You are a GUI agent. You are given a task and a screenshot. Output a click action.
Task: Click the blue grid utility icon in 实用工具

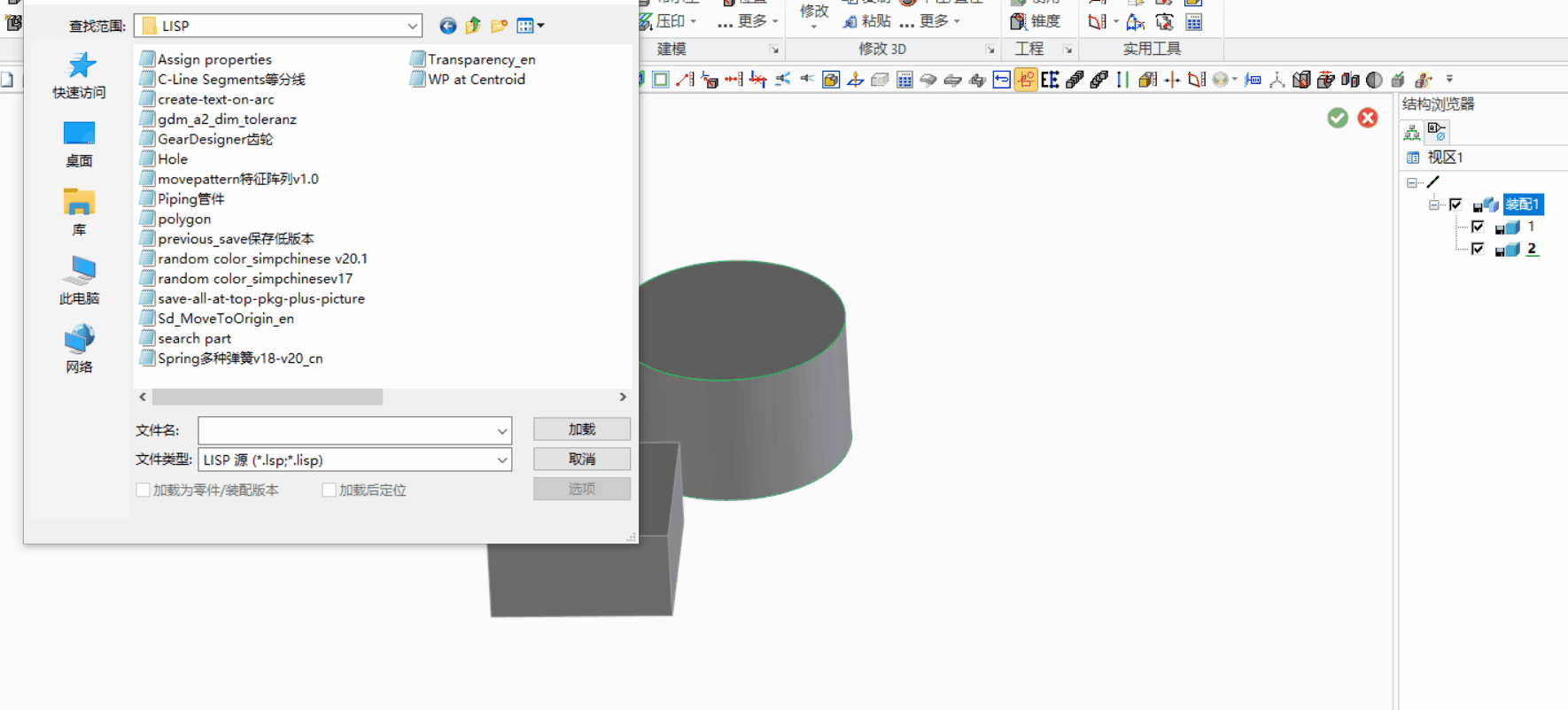coord(1194,21)
